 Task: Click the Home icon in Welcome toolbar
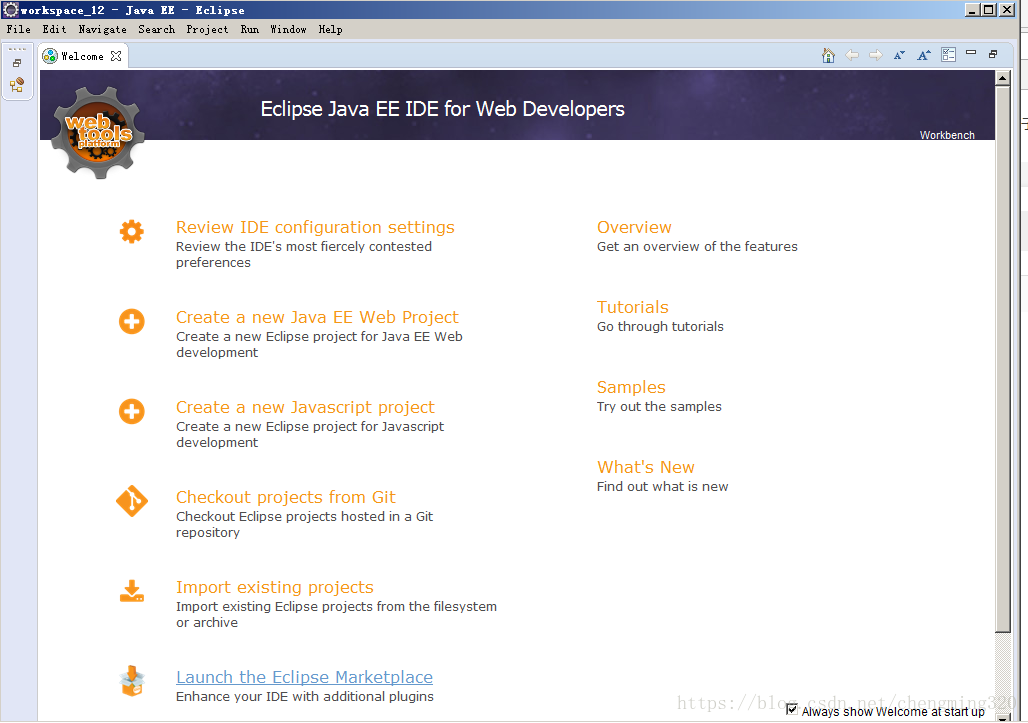tap(828, 56)
